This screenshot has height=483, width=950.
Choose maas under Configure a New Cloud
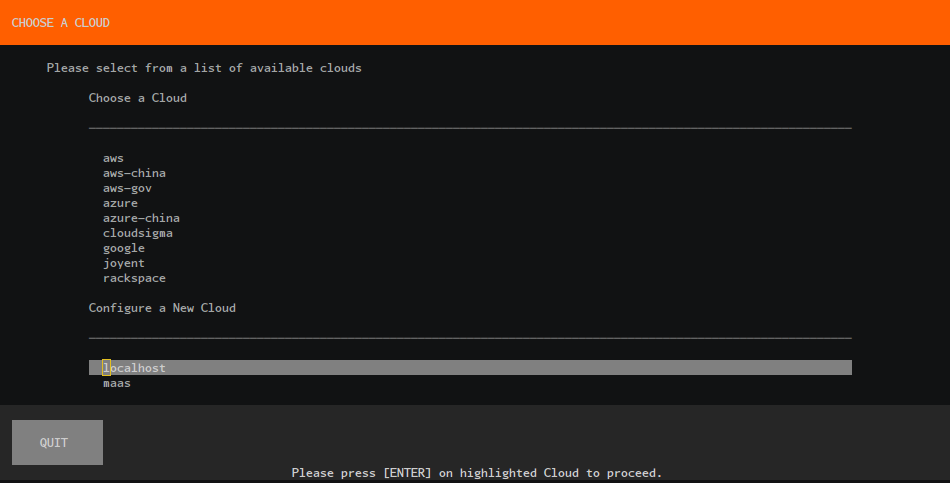tap(116, 383)
